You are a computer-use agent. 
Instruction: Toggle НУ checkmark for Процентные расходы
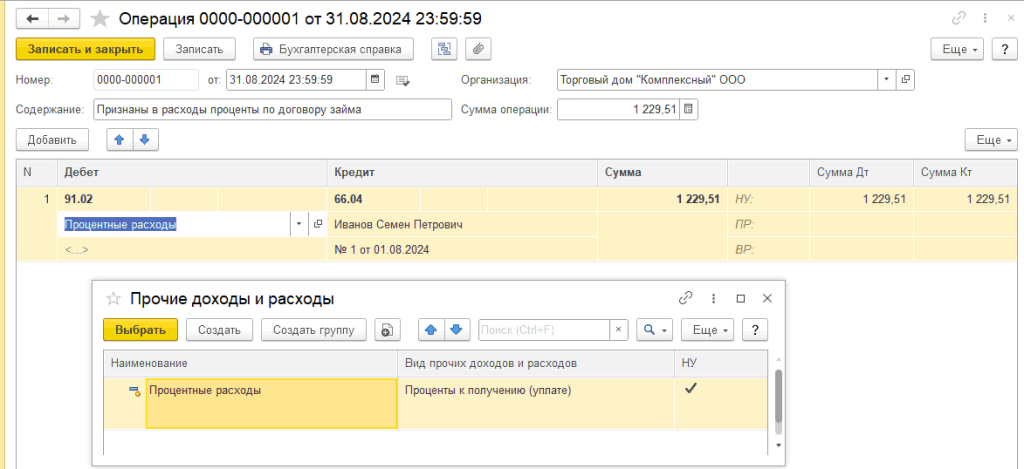[690, 389]
